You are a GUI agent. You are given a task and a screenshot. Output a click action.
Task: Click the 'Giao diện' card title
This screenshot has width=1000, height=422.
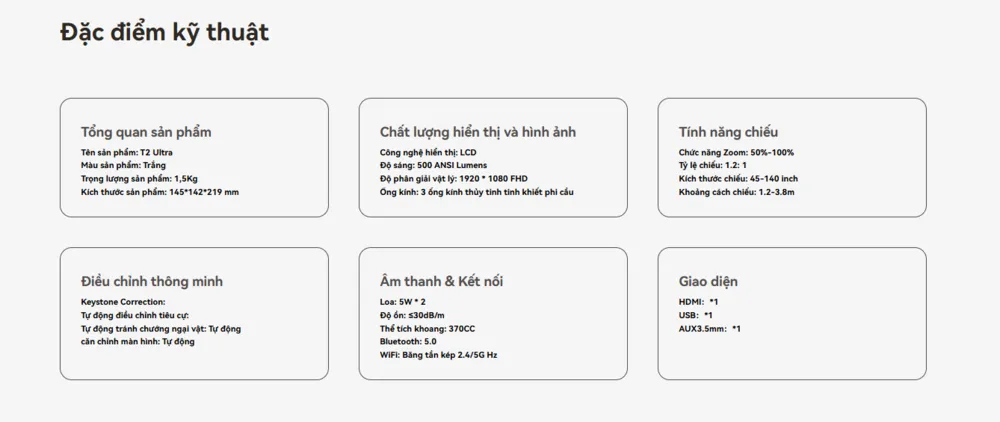pyautogui.click(x=708, y=281)
